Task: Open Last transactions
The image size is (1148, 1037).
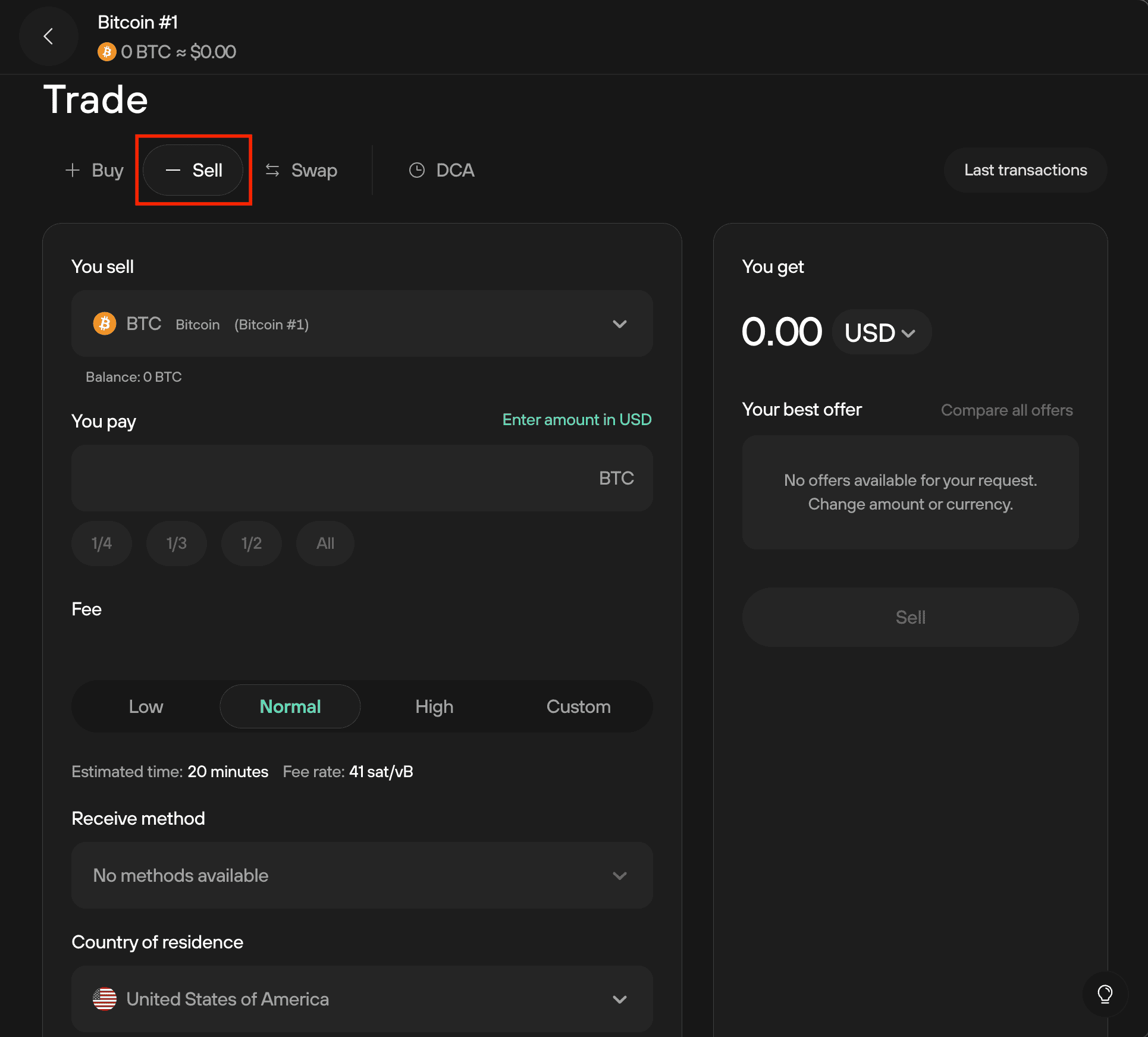Action: pyautogui.click(x=1025, y=170)
